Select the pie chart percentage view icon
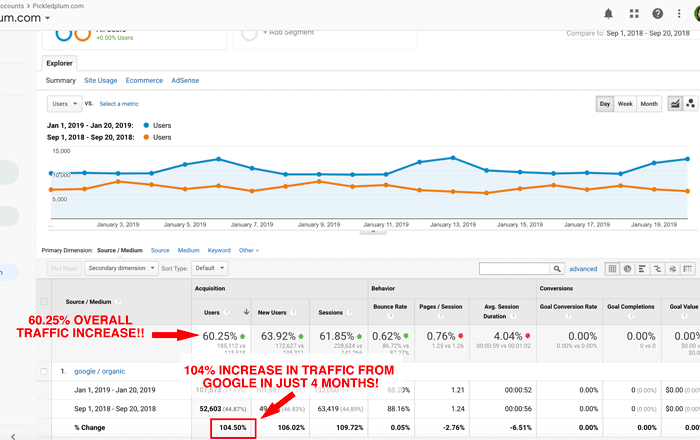The width and height of the screenshot is (700, 440). tap(627, 269)
